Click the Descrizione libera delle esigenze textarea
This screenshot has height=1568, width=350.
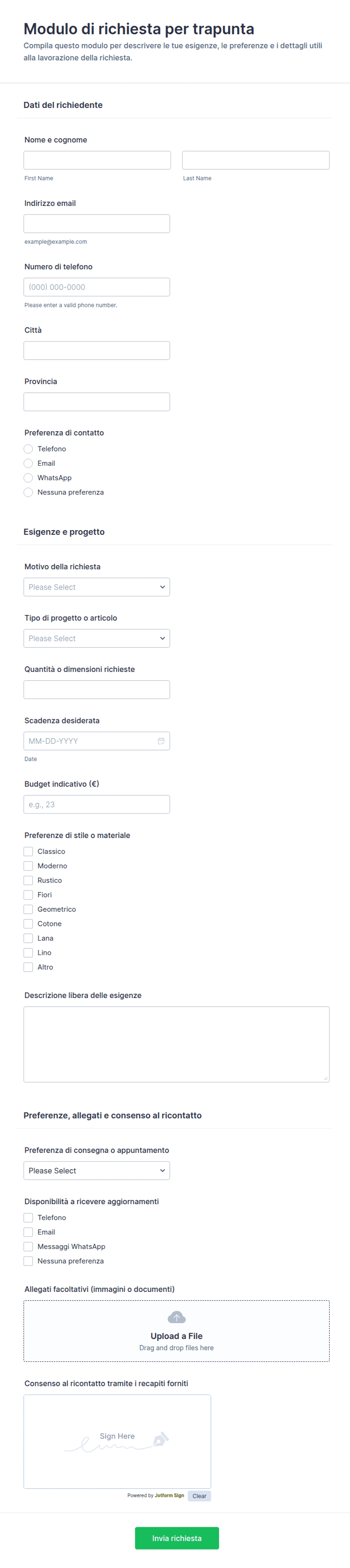177,1045
